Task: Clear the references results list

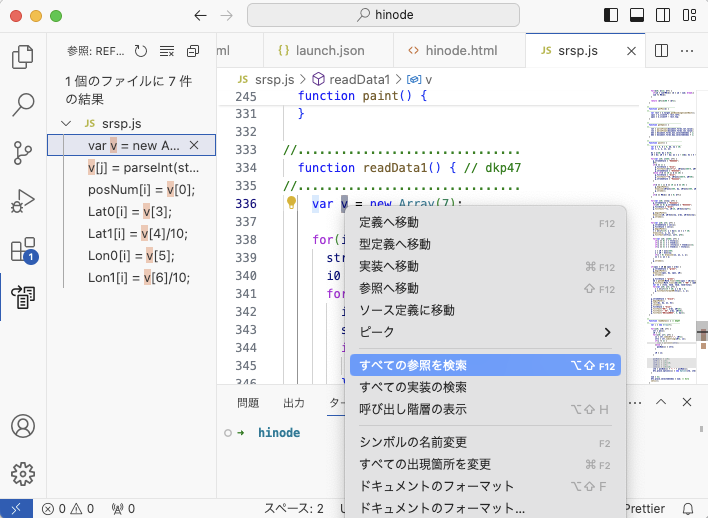Action: coord(167,51)
